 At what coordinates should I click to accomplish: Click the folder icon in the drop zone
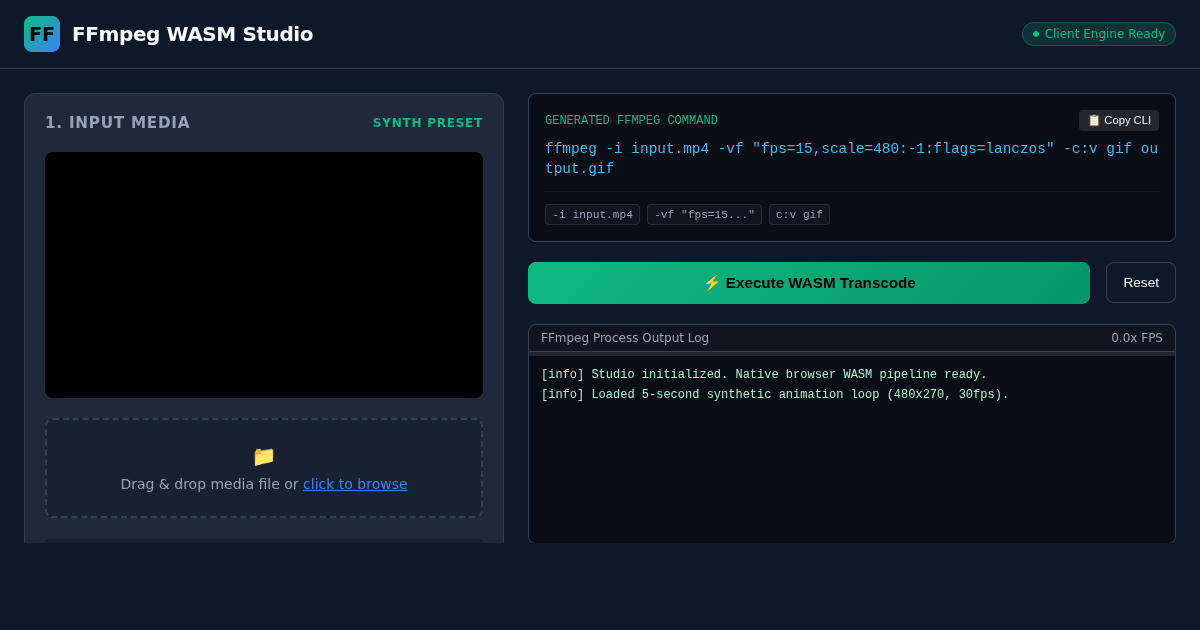coord(264,456)
